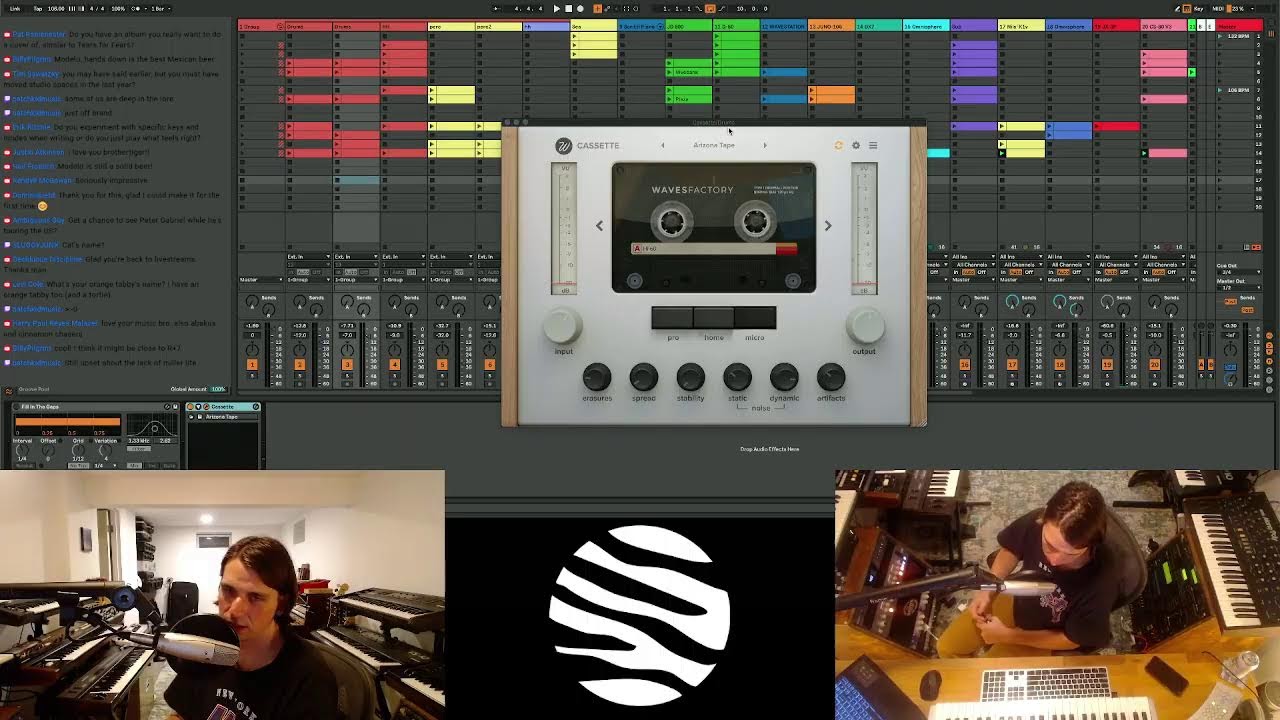The height and width of the screenshot is (720, 1280).
Task: Click the orange preset reload icon in Cassette
Action: (x=838, y=146)
